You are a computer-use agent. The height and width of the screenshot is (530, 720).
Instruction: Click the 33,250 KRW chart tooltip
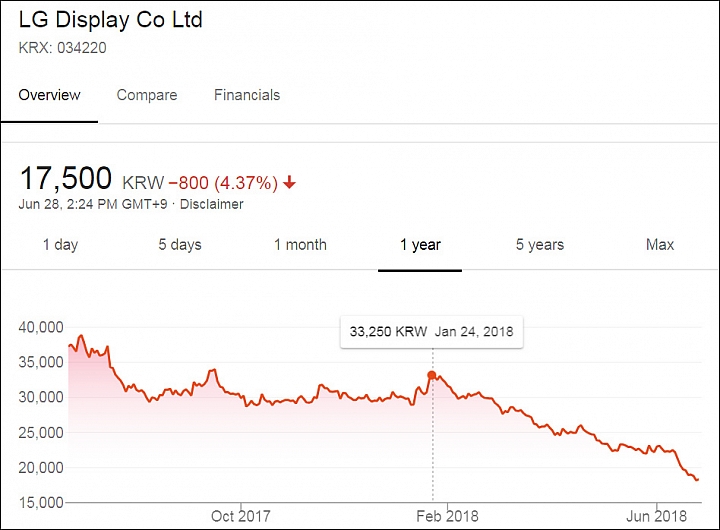pos(432,332)
